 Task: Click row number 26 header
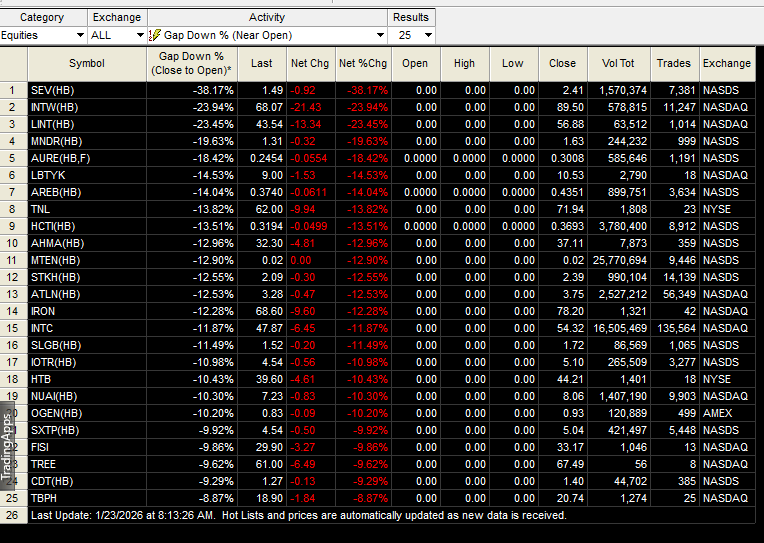13,515
